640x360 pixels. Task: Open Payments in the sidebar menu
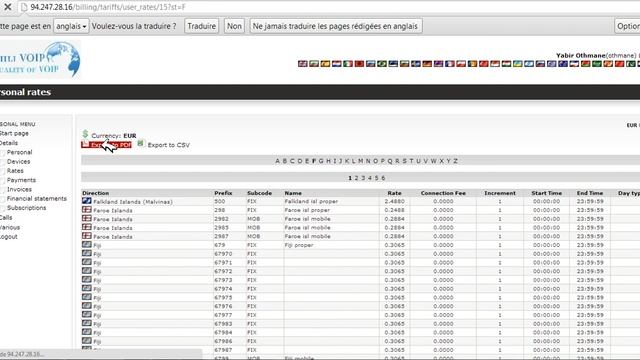21,180
